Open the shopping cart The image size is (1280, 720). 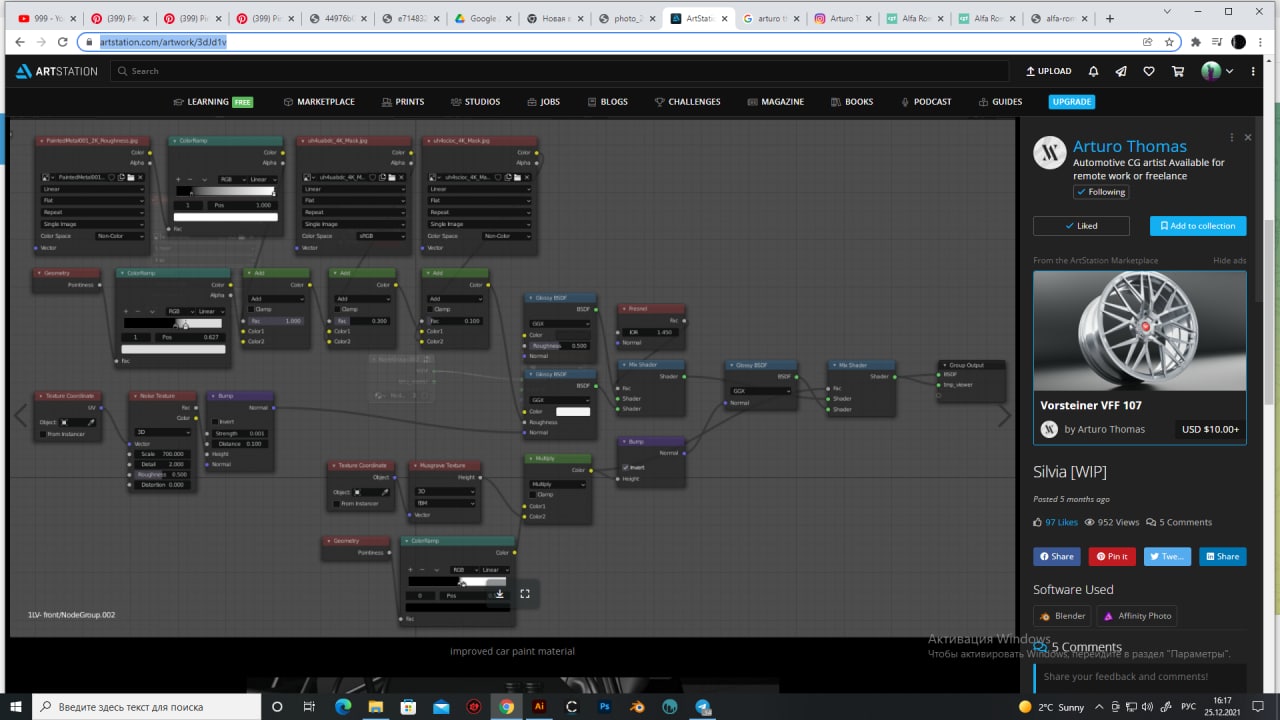pyautogui.click(x=1177, y=71)
